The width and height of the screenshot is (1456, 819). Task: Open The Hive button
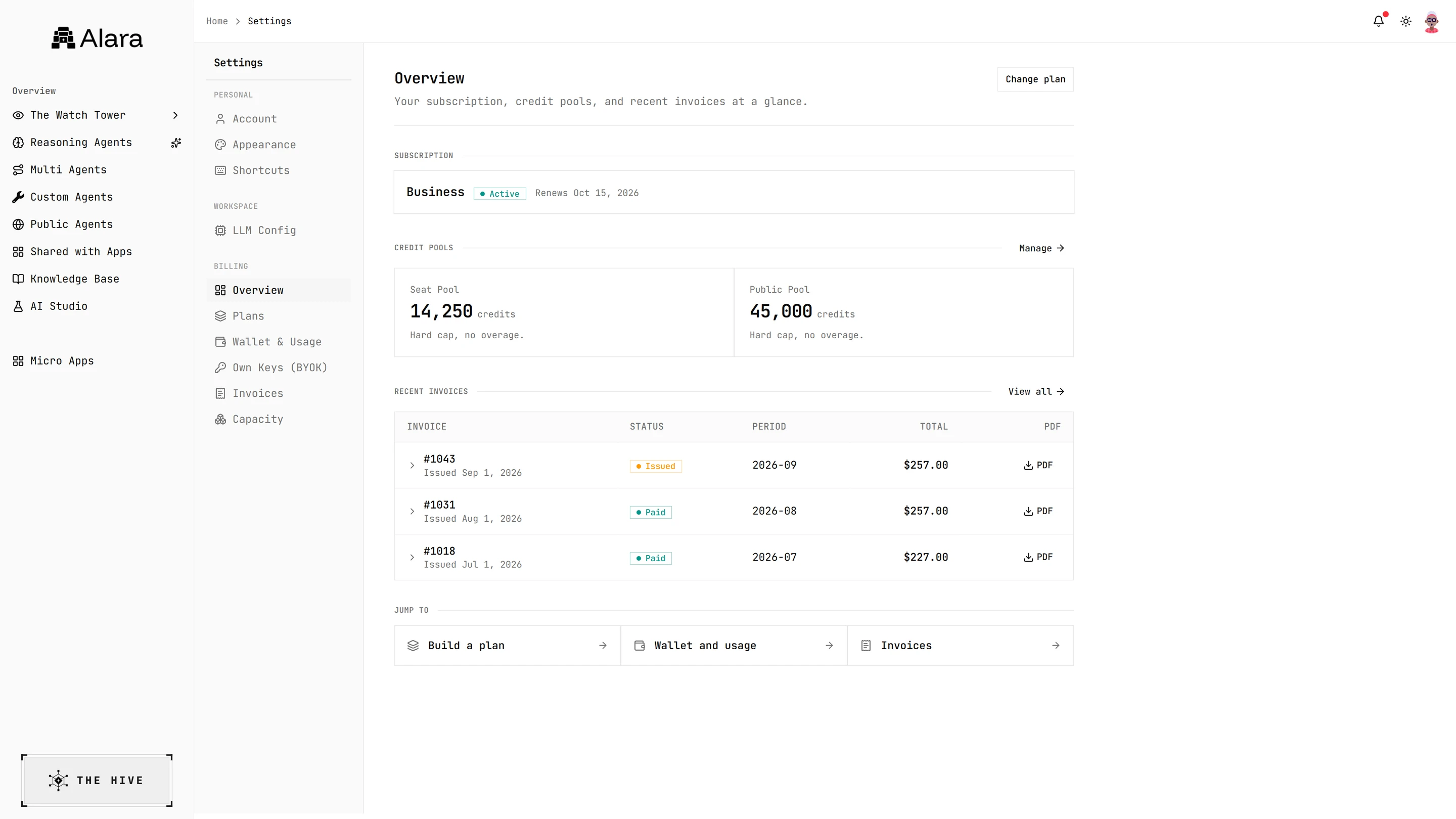tap(97, 780)
